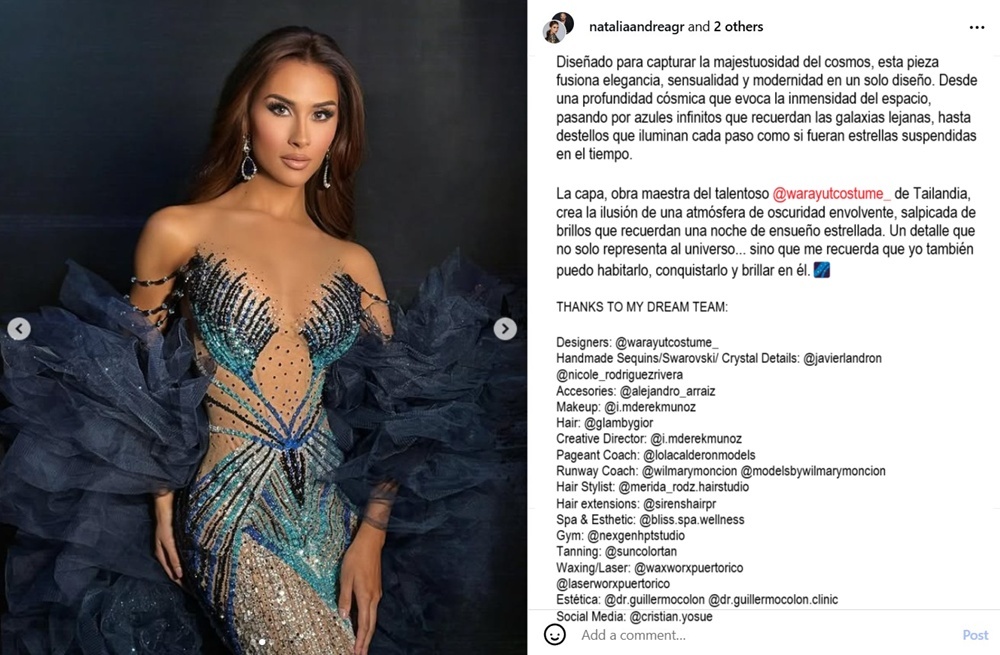Go to the next photo in the carousel
The width and height of the screenshot is (1000, 655).
click(x=505, y=328)
